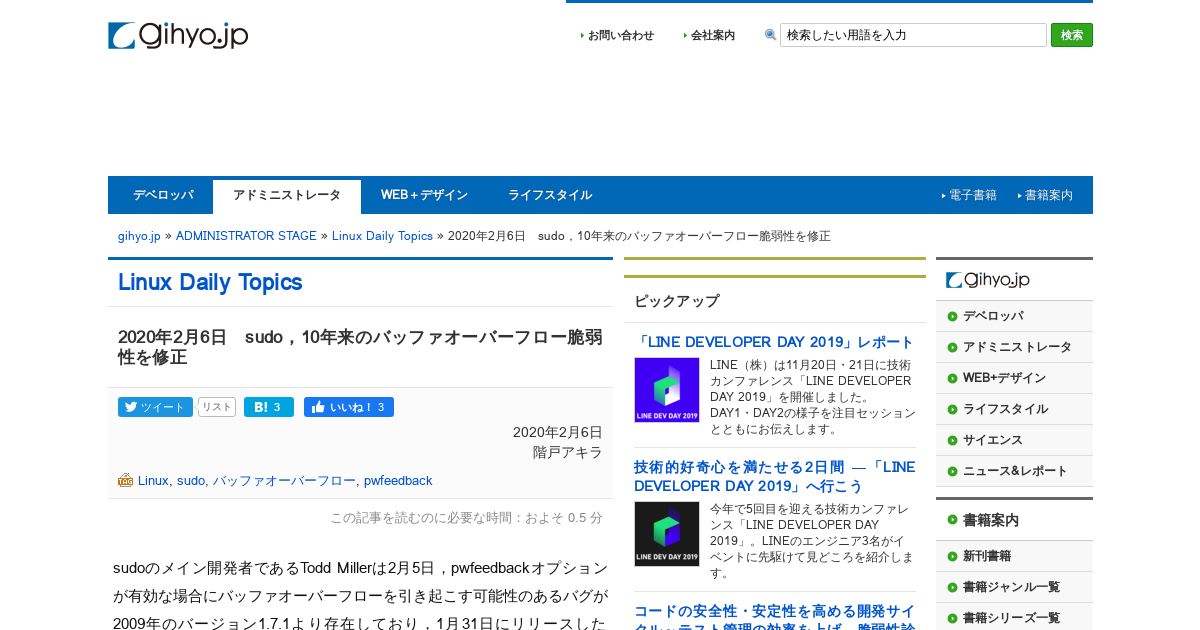The image size is (1200, 630).
Task: Click the gihyo.jp header logo
Action: click(178, 36)
